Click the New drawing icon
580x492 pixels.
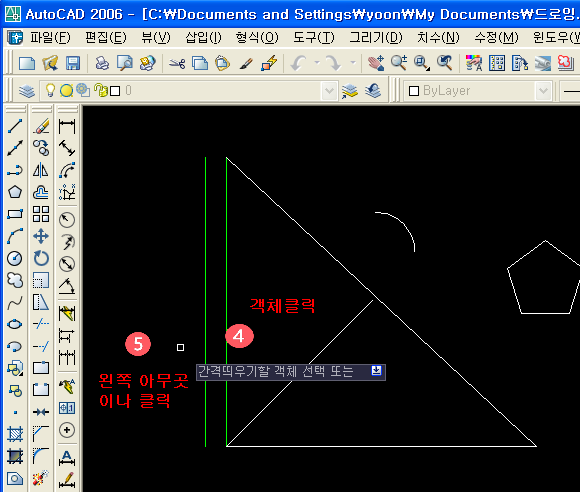tap(27, 63)
